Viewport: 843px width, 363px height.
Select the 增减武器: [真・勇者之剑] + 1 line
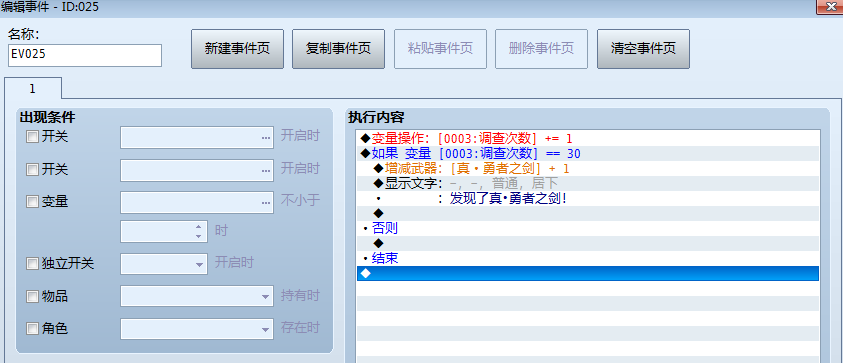point(588,169)
